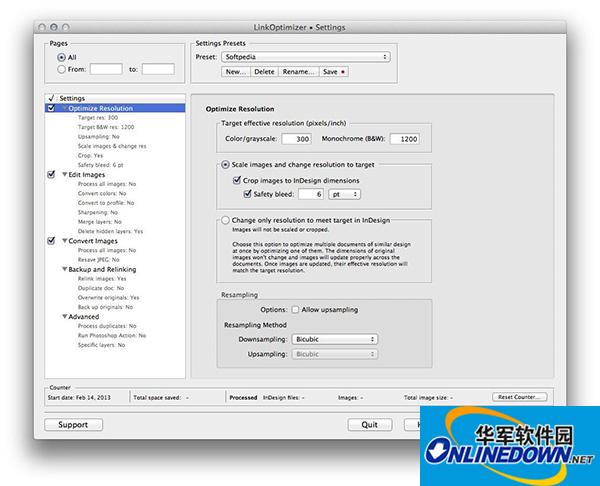Click 'Convert to profile: No' entry

pos(106,203)
